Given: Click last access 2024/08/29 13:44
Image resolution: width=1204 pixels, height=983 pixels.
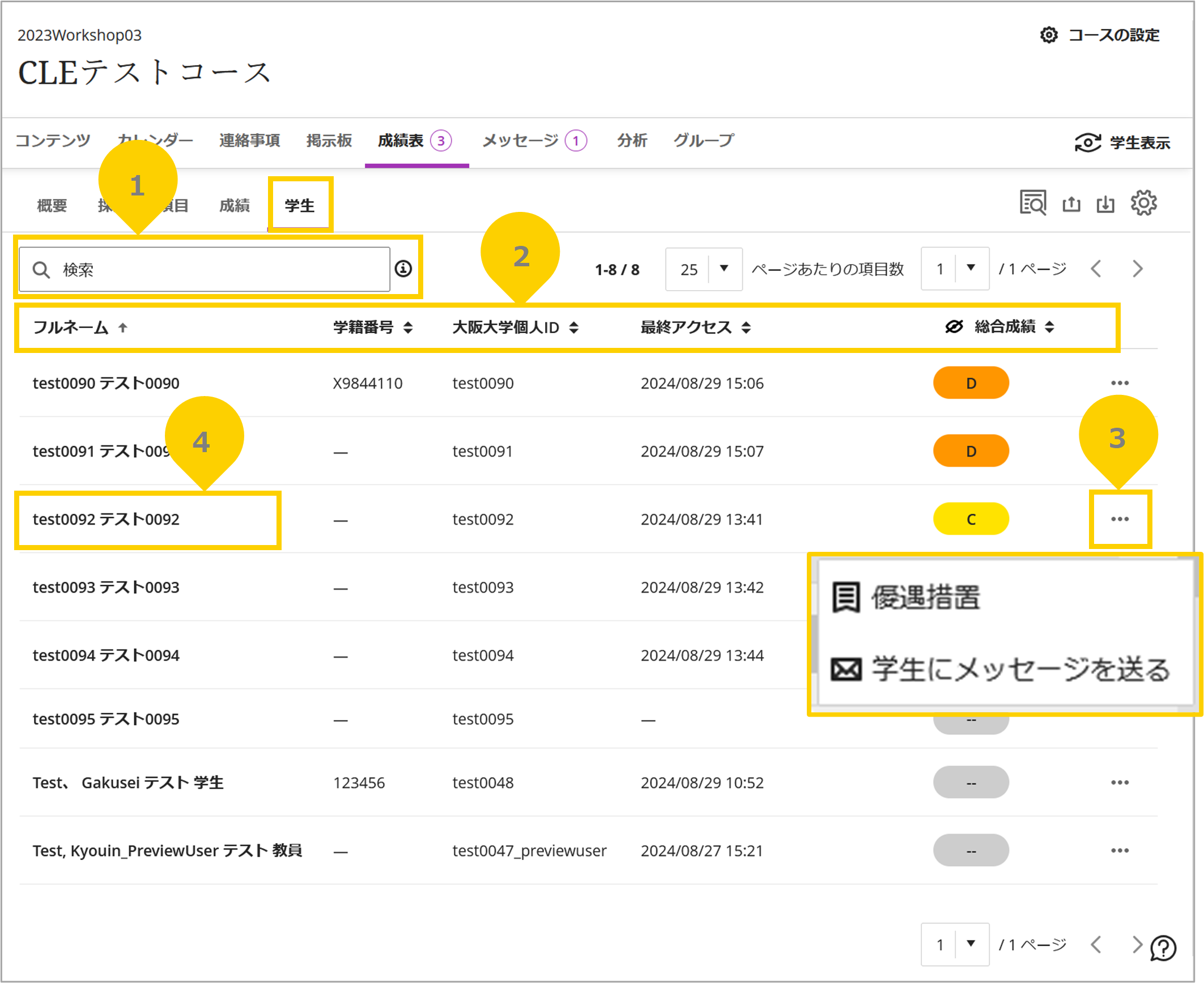Looking at the screenshot, I should [x=701, y=656].
